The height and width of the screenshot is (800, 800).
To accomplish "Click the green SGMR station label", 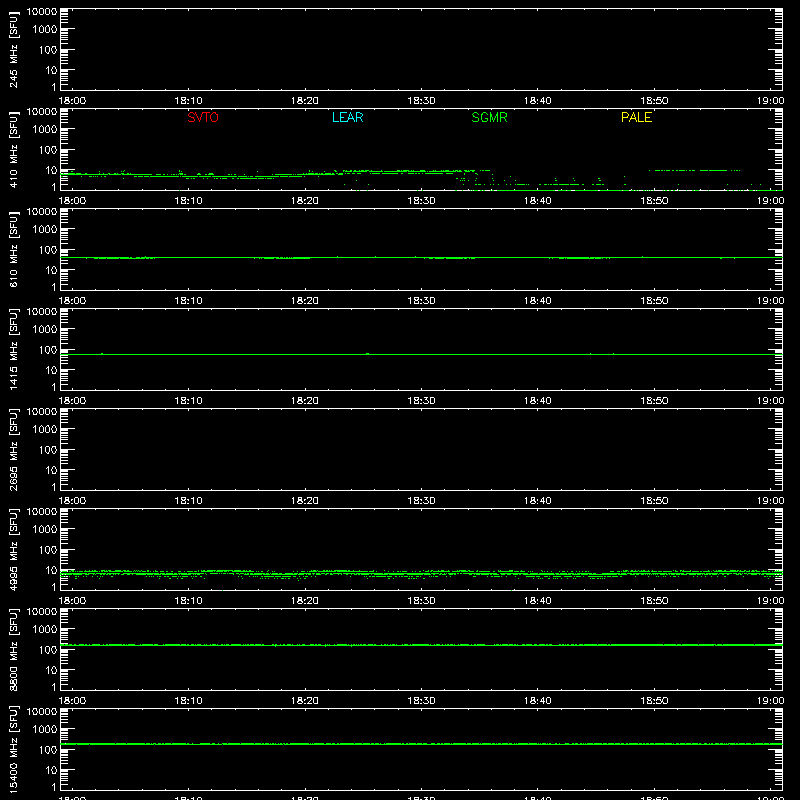I will (489, 117).
